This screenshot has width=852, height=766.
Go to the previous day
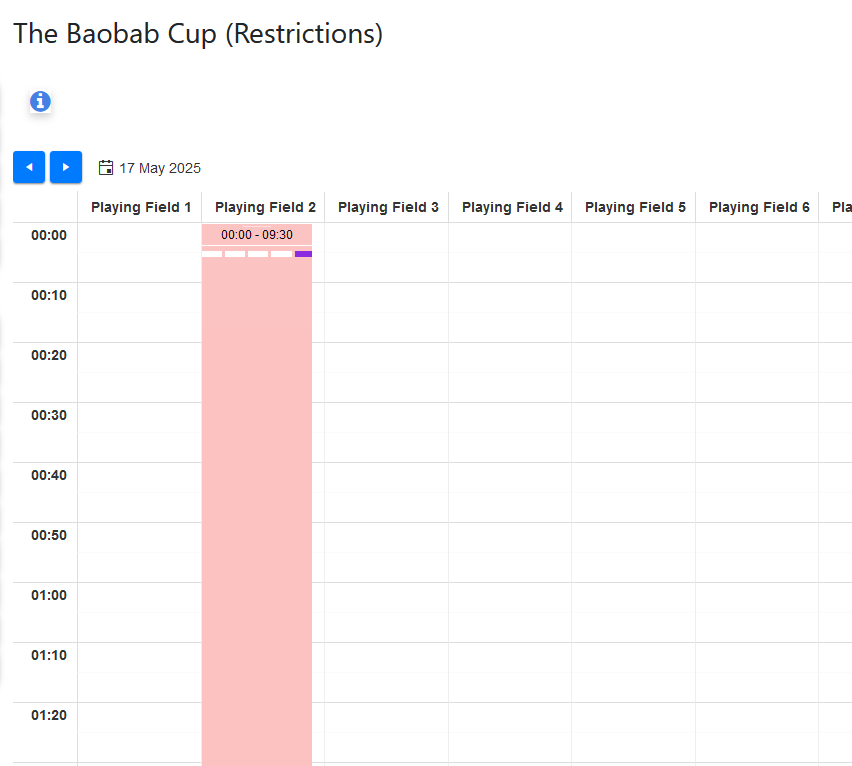29,167
